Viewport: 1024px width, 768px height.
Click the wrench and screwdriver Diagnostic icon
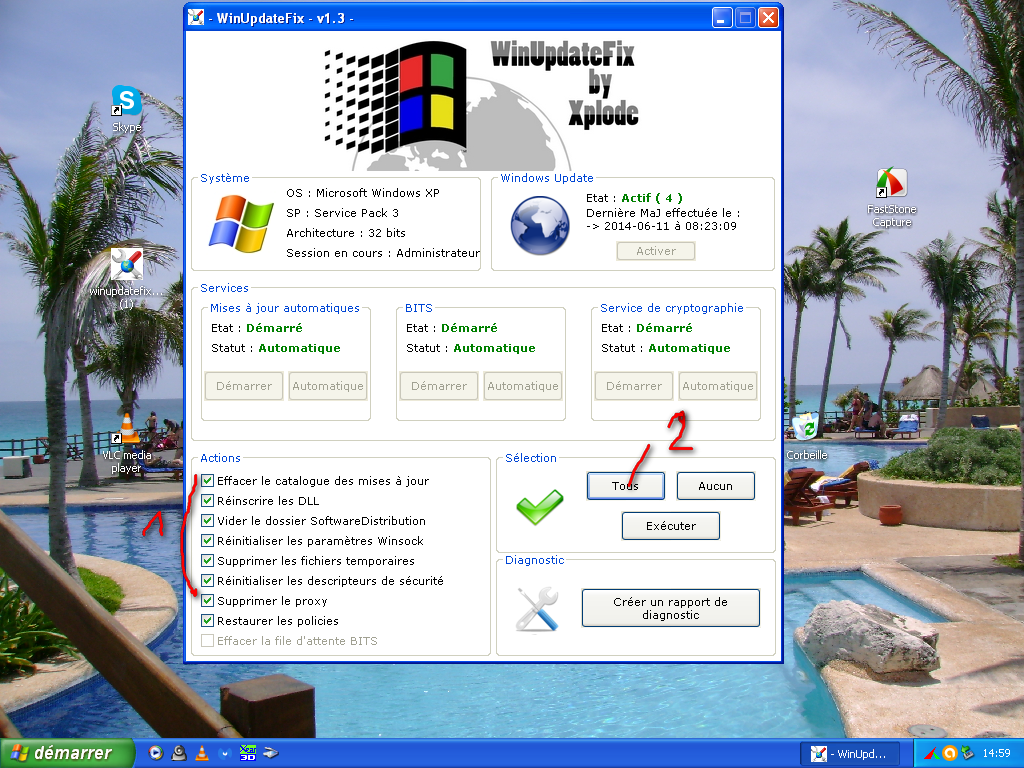(x=537, y=609)
